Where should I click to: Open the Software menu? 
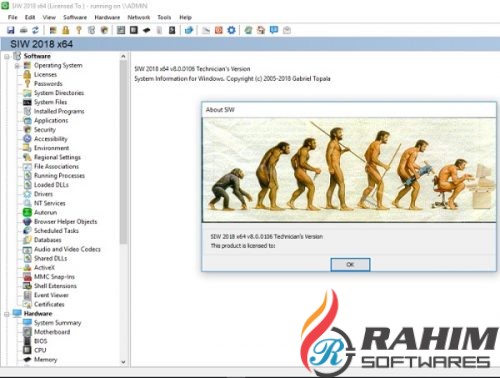coord(75,17)
